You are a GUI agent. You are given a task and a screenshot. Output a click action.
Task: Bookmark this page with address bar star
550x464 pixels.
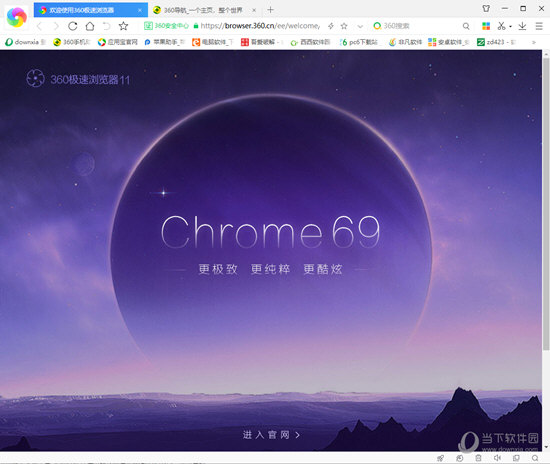pyautogui.click(x=344, y=26)
